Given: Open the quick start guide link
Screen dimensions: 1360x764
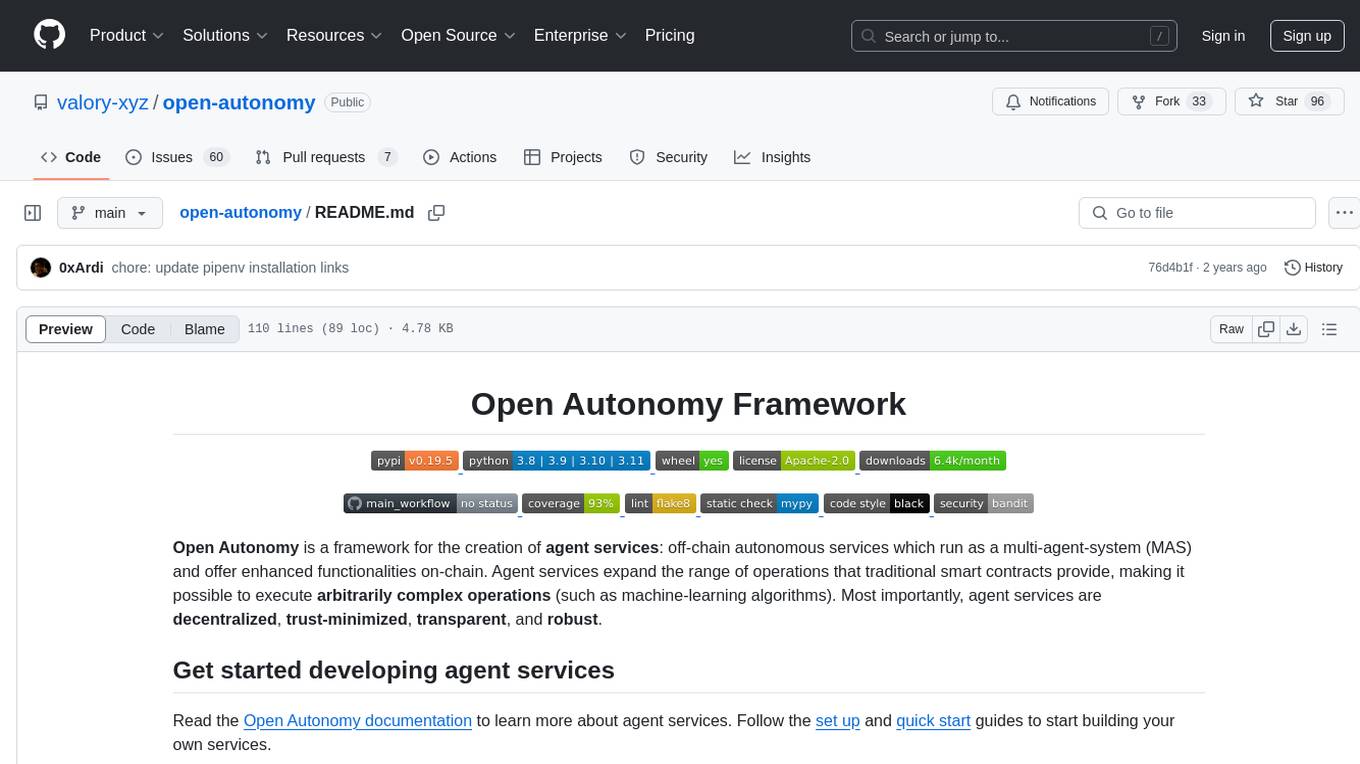Looking at the screenshot, I should (x=933, y=720).
